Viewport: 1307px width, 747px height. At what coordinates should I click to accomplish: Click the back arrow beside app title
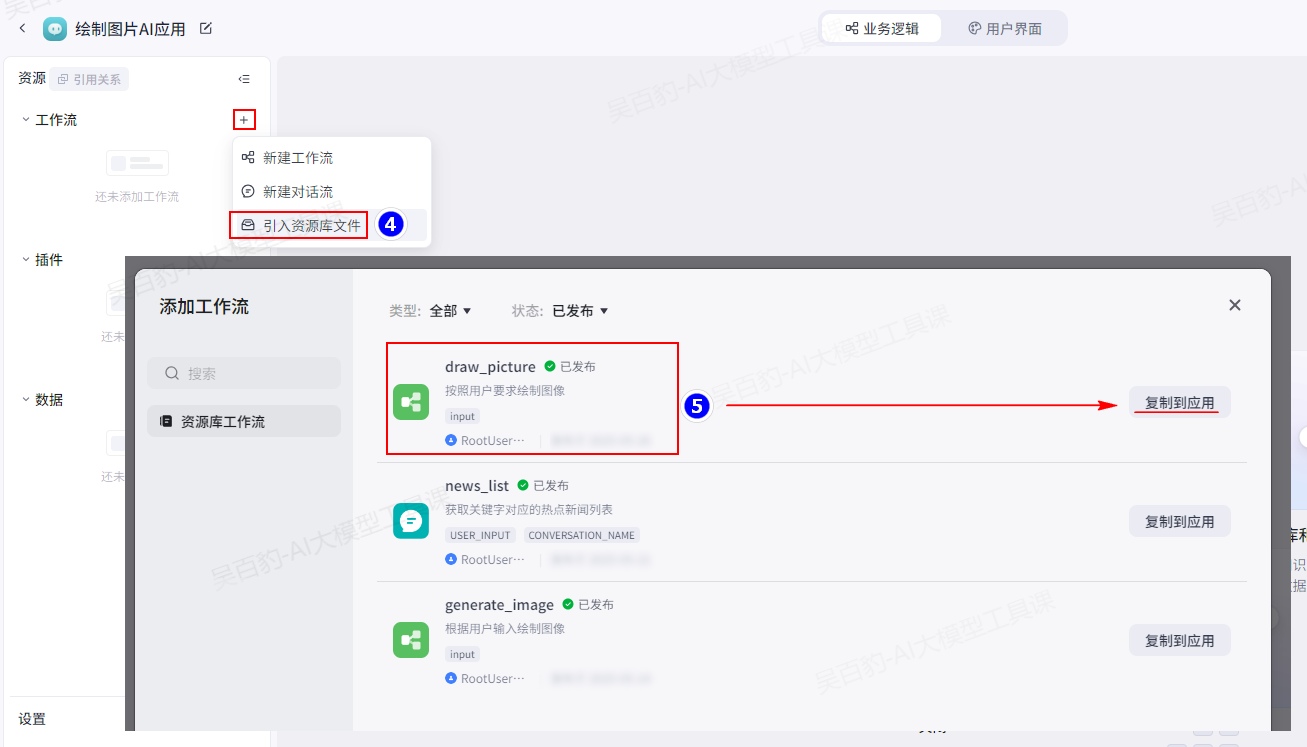(22, 29)
